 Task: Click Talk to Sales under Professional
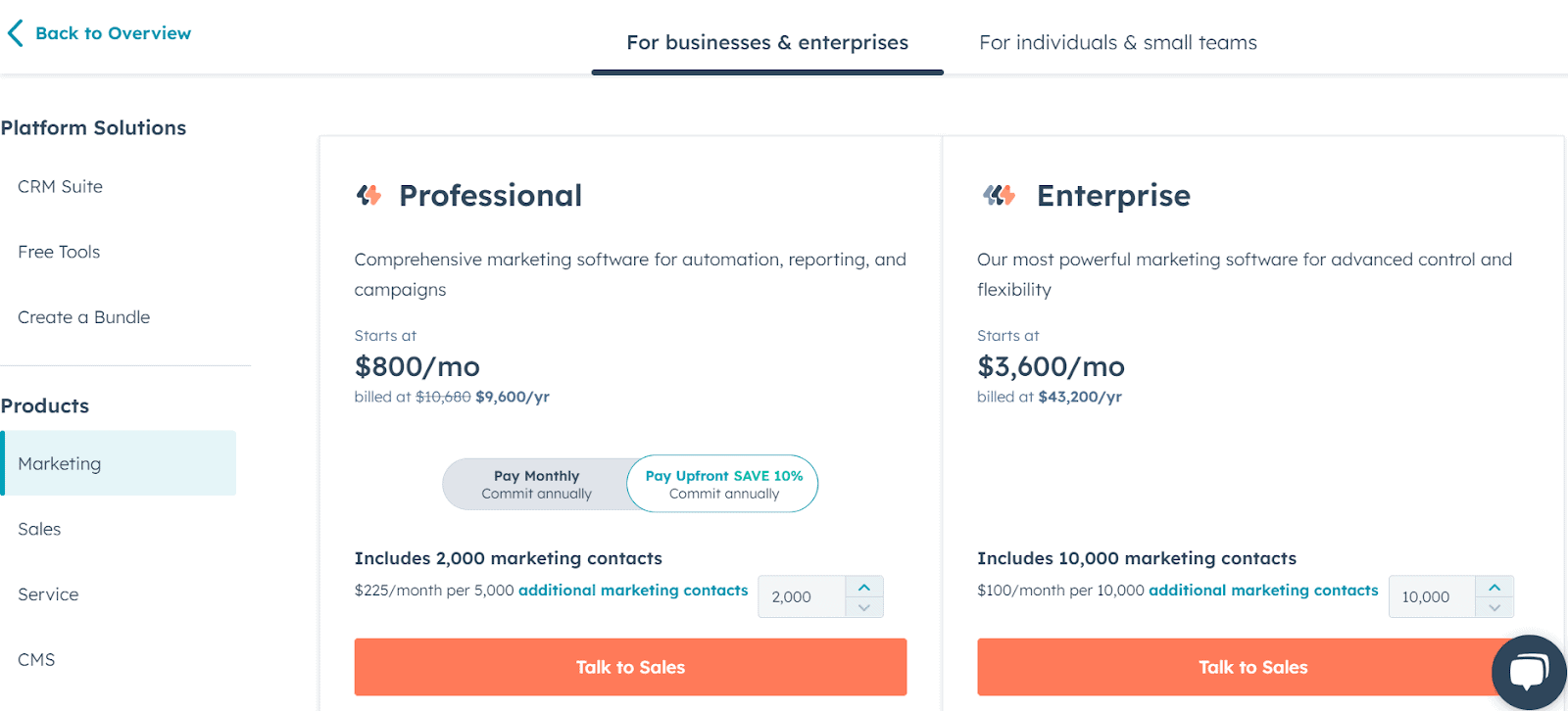(630, 667)
